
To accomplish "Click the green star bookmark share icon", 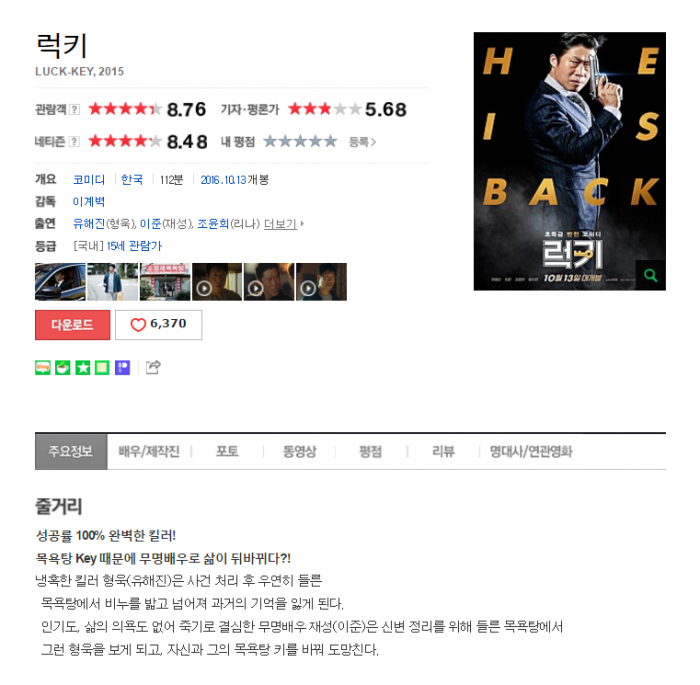I will pyautogui.click(x=83, y=368).
